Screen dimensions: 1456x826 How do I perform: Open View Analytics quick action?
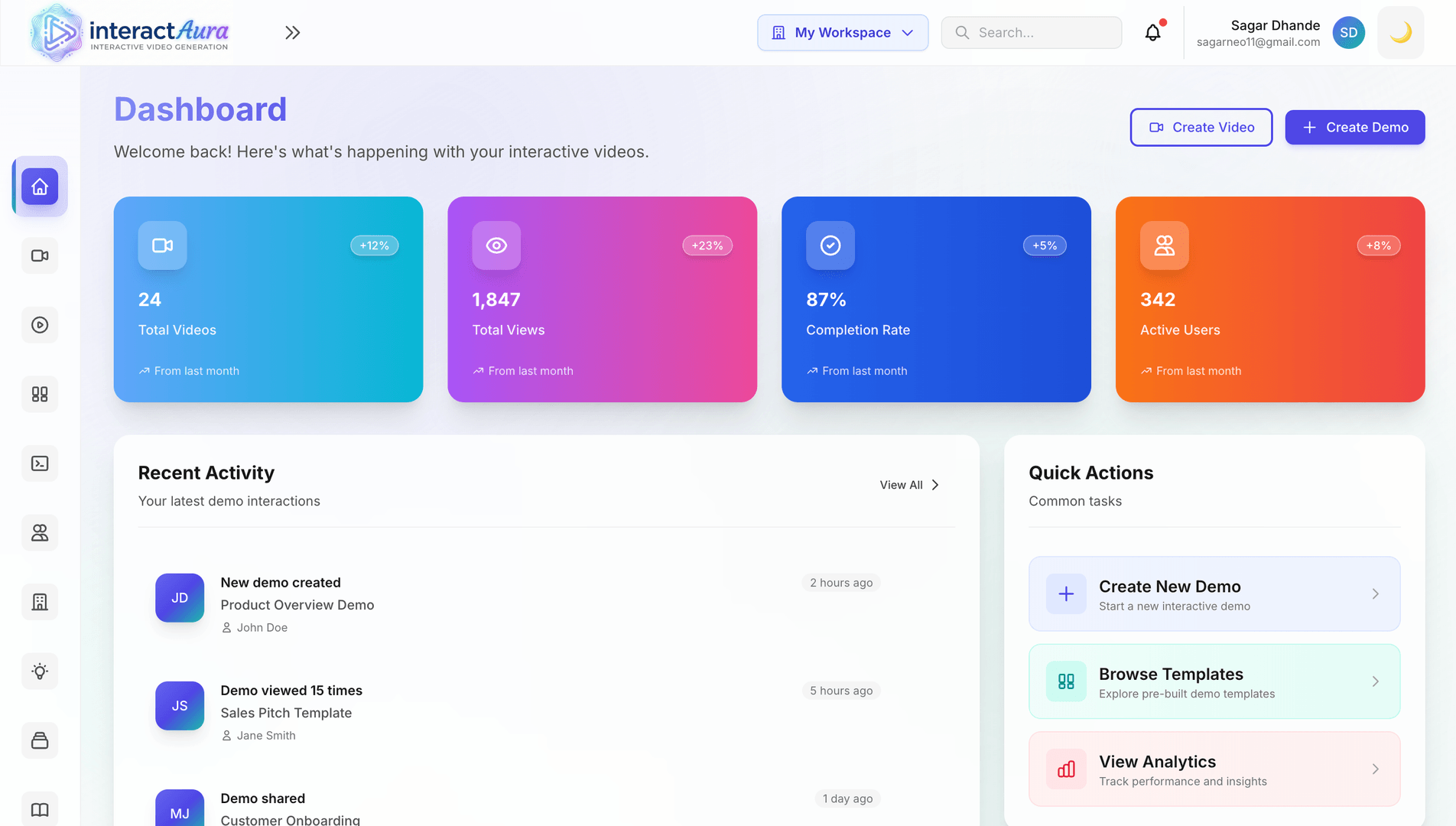tap(1214, 769)
